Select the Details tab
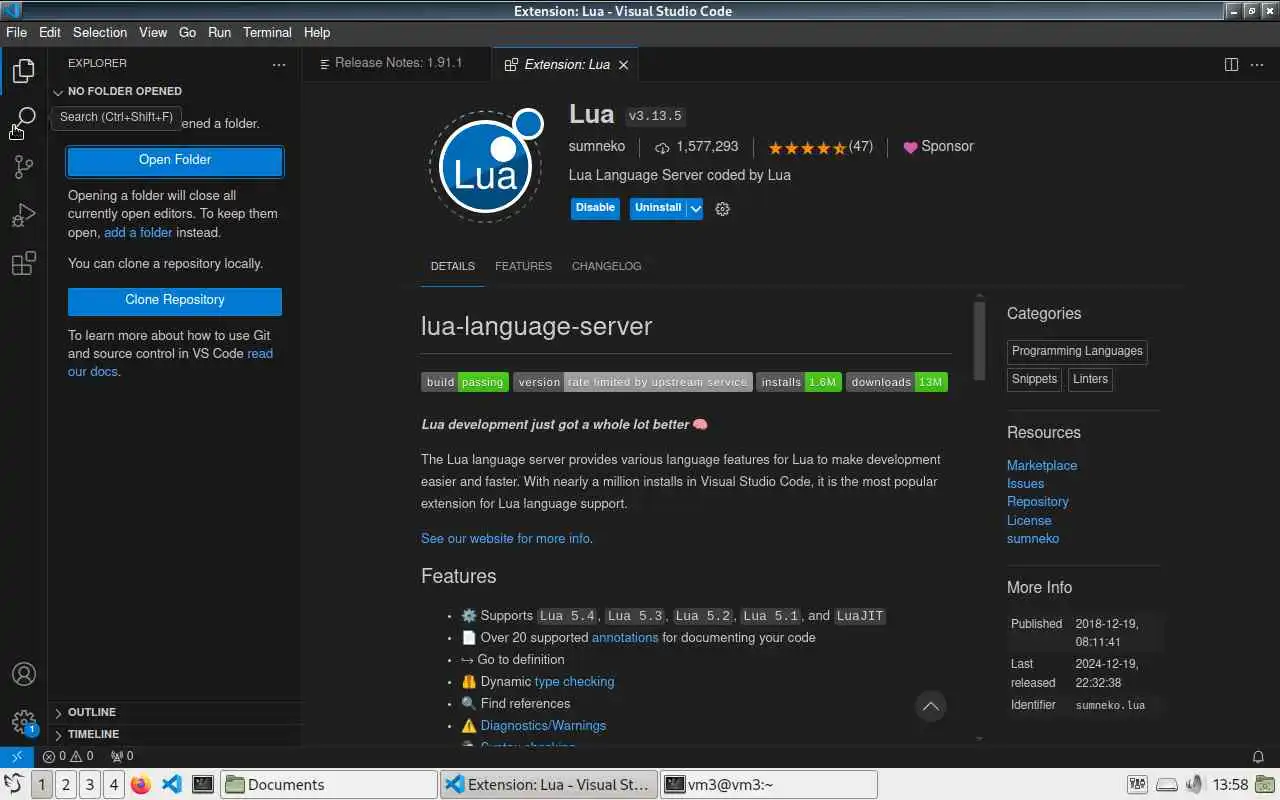 tap(452, 266)
